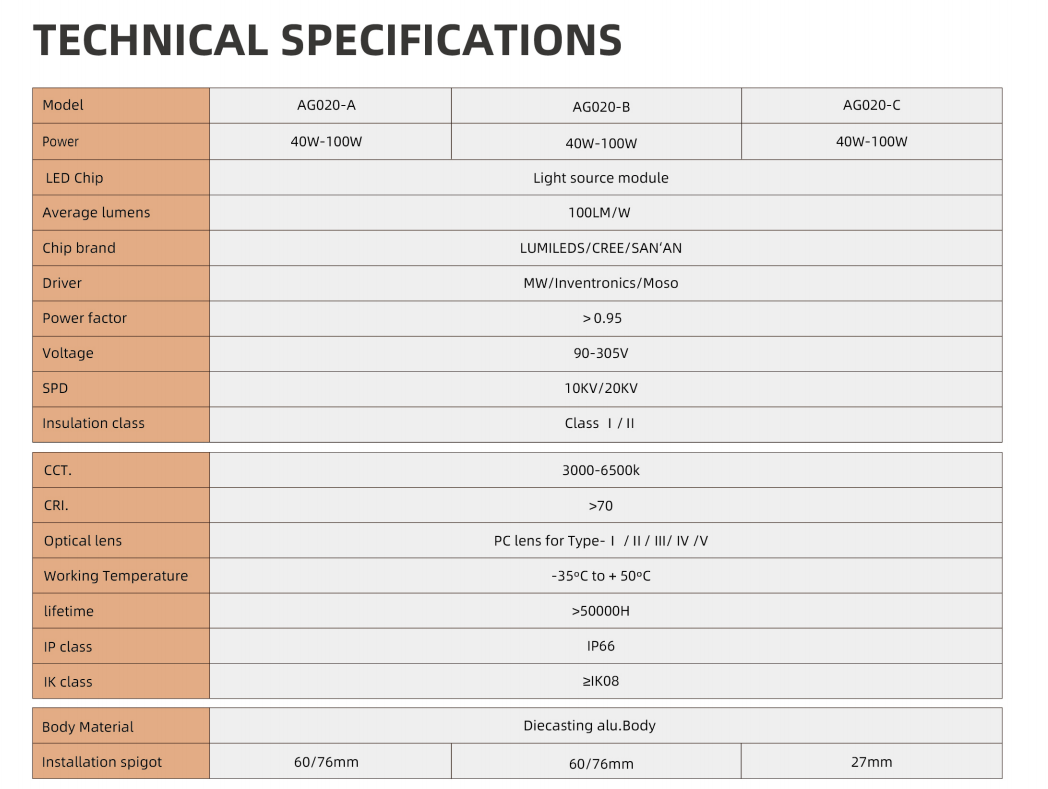Select the working temperature range value
Image resolution: width=1048 pixels, height=789 pixels.
click(601, 576)
